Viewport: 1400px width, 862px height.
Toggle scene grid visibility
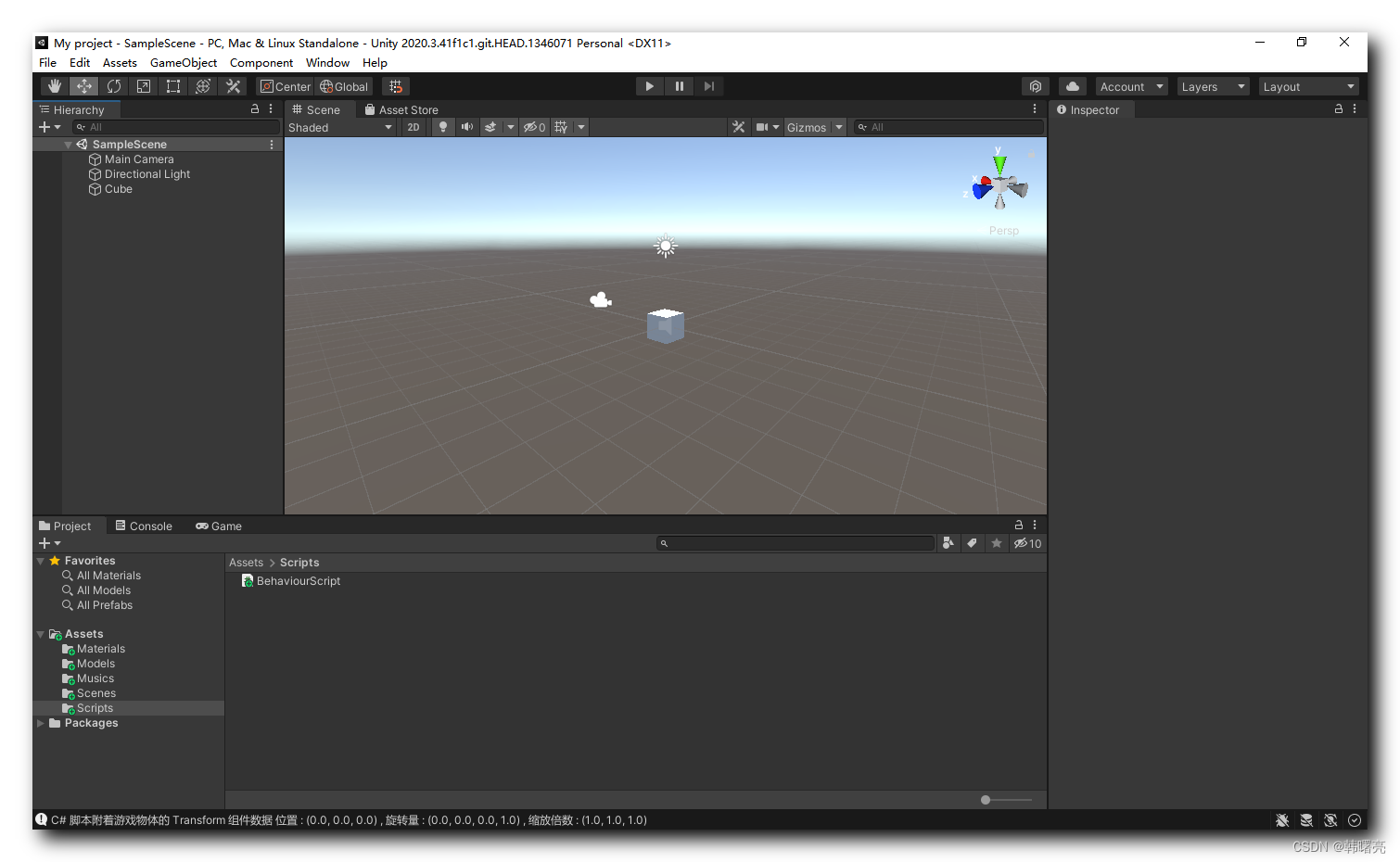pyautogui.click(x=561, y=127)
